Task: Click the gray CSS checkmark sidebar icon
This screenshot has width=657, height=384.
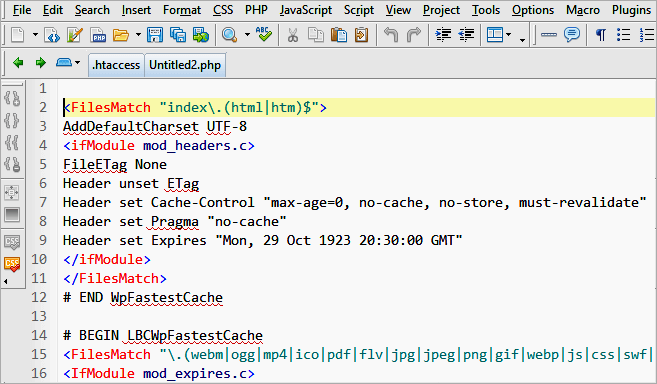Action: (x=12, y=242)
